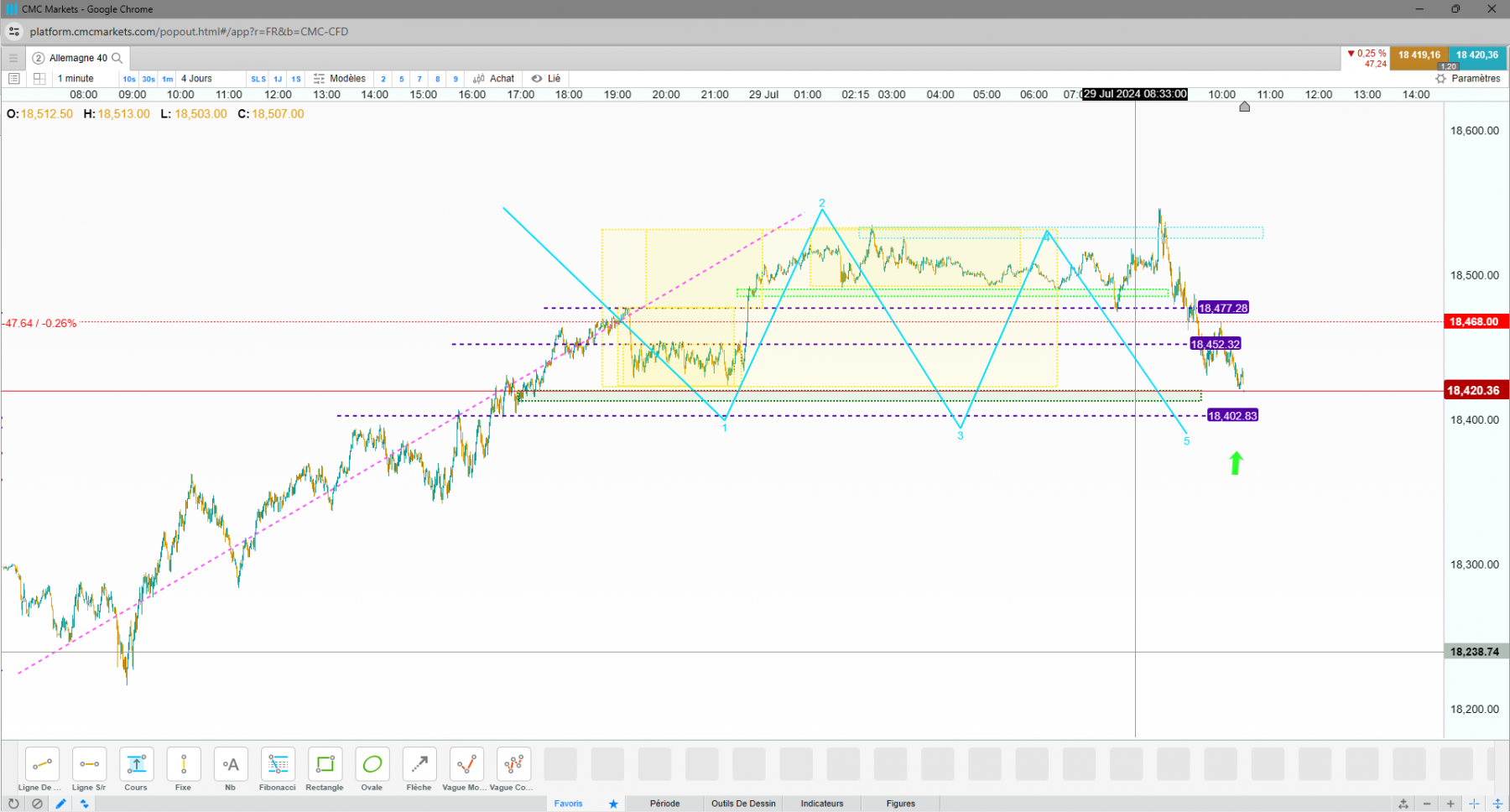This screenshot has height=812, width=1510.
Task: Activate the Cours price marker tool
Action: click(x=136, y=769)
